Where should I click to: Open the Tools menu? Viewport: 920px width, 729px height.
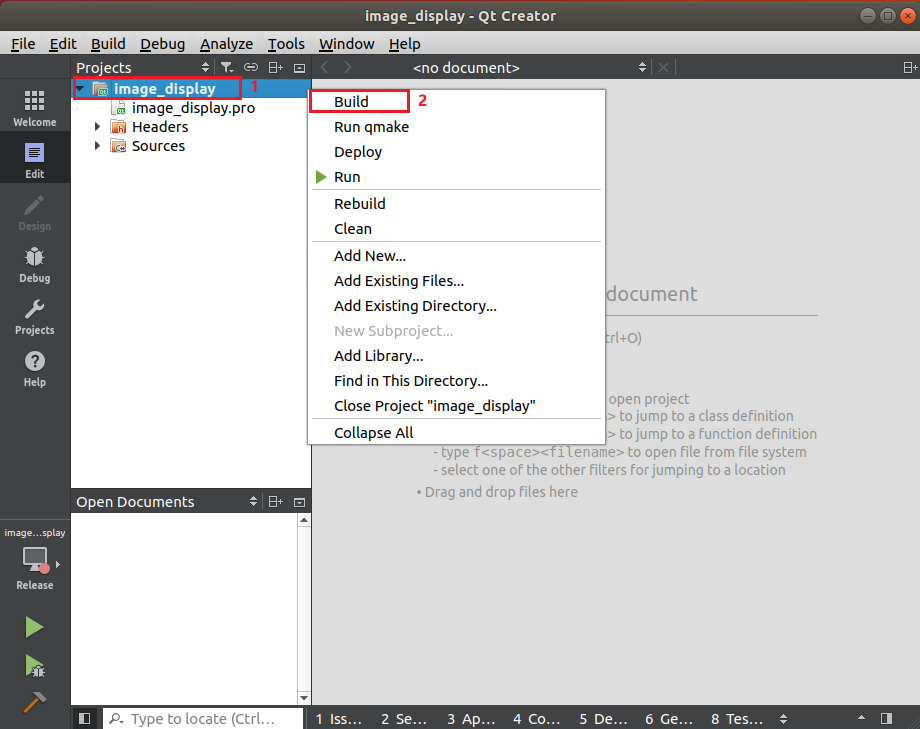[x=286, y=44]
